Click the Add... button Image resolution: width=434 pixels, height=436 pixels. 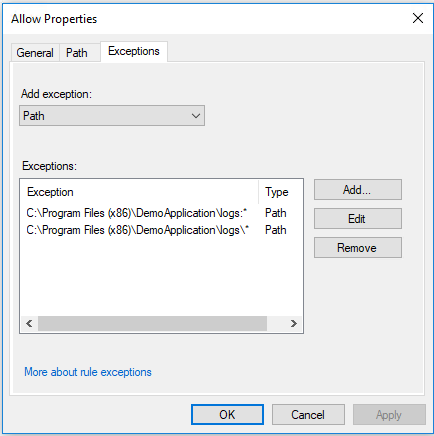358,190
